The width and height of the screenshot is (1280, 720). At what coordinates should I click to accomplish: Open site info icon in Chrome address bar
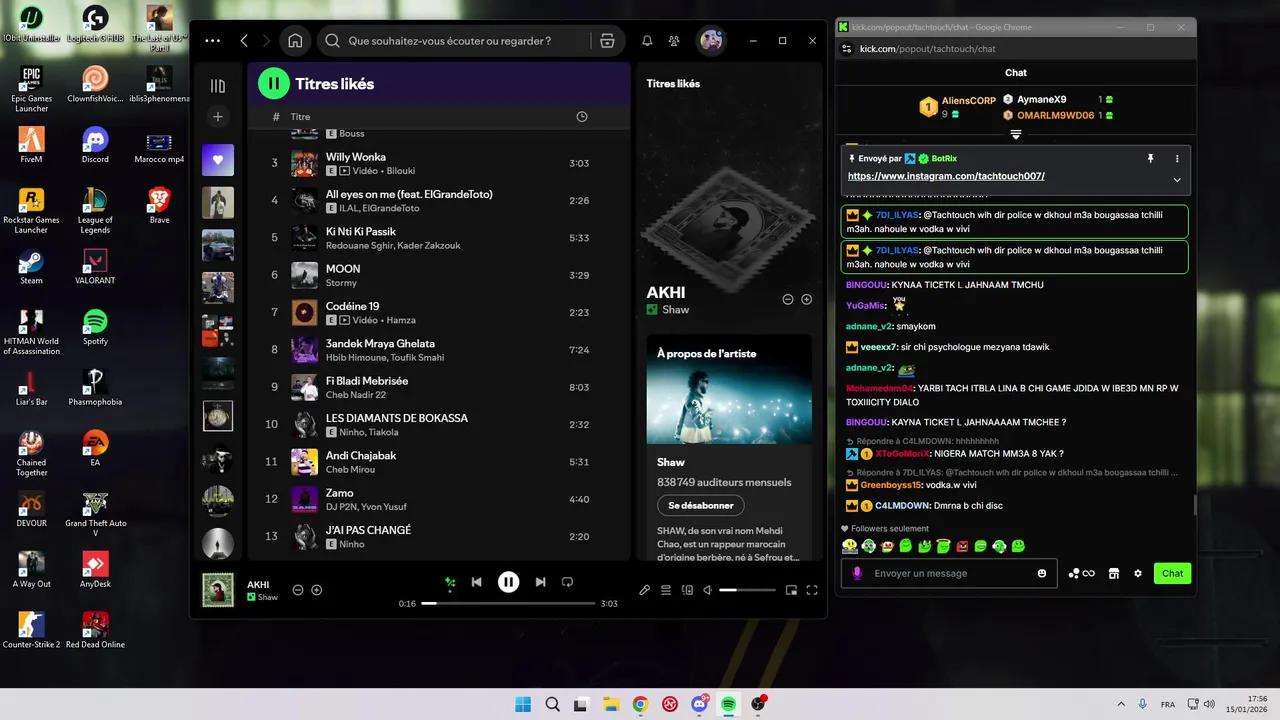click(847, 48)
